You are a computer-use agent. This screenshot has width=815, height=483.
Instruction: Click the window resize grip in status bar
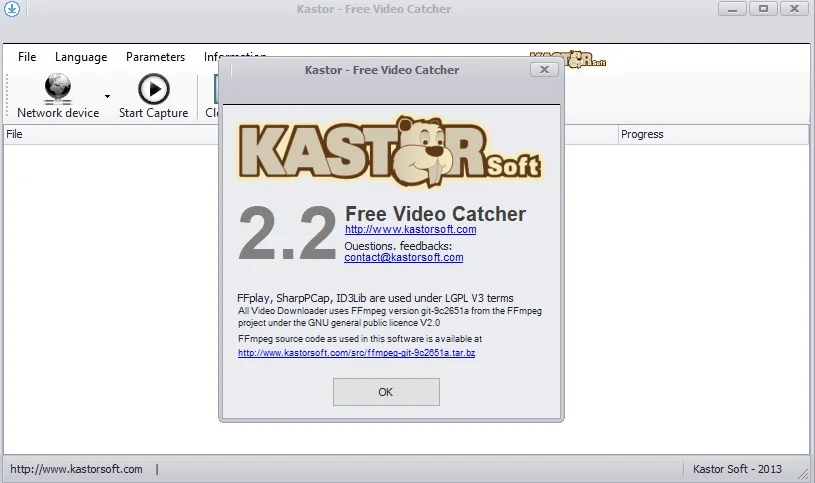804,473
